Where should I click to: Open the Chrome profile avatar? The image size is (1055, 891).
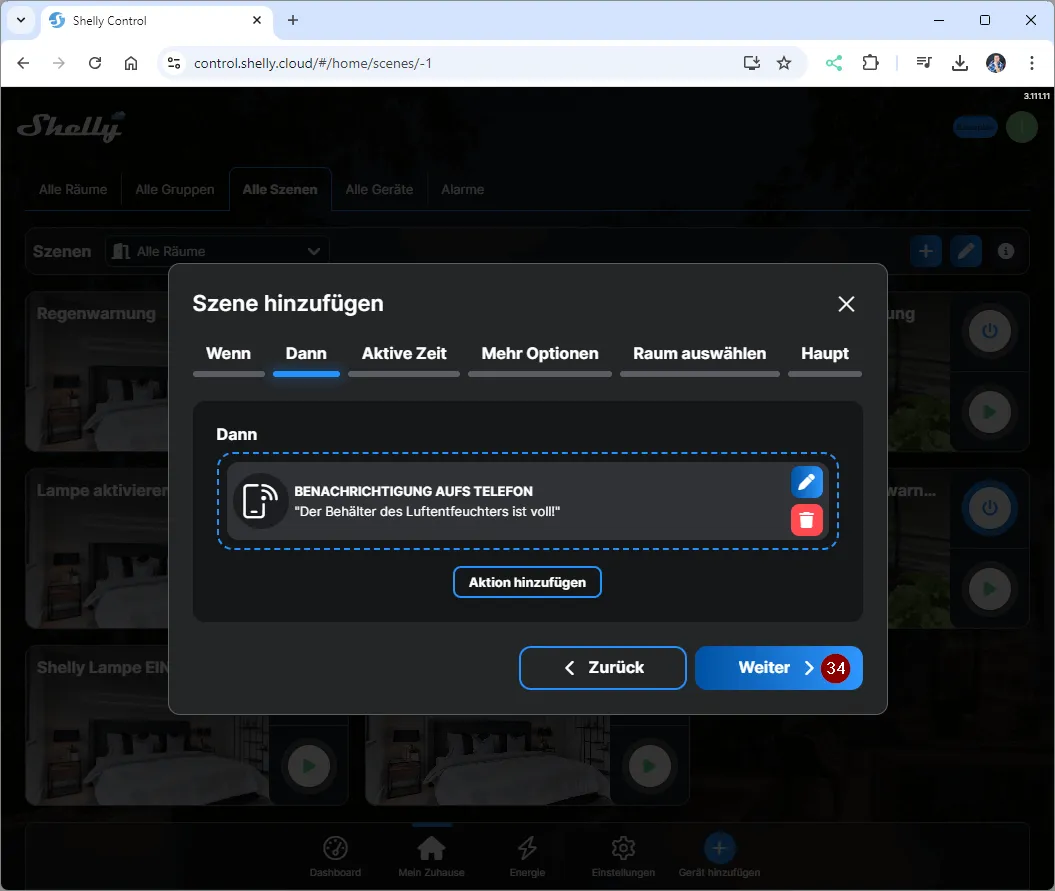tap(995, 63)
